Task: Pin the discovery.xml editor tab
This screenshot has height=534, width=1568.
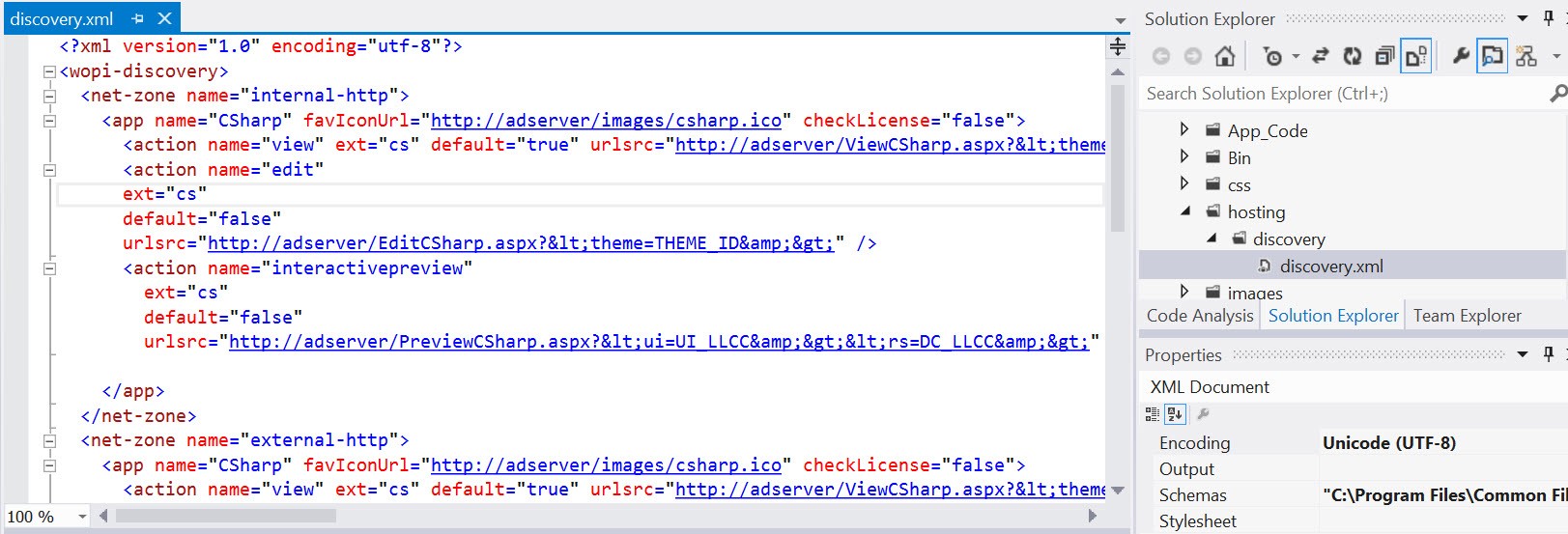Action: pyautogui.click(x=137, y=18)
